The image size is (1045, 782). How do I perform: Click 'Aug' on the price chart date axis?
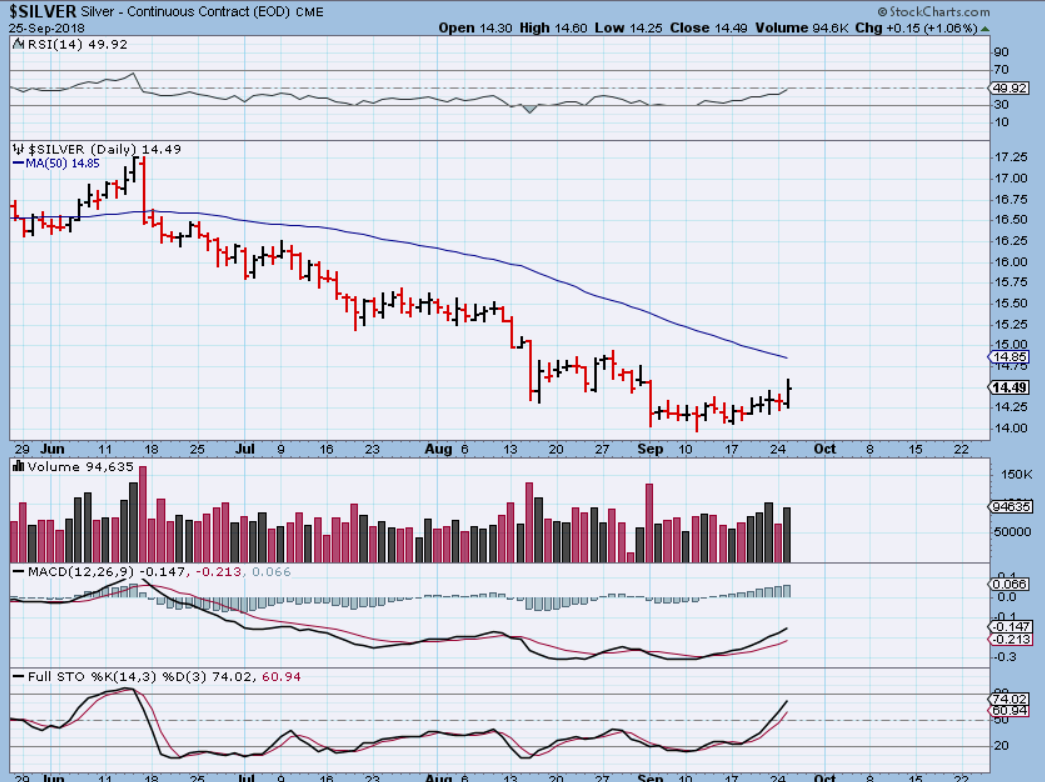pyautogui.click(x=439, y=449)
